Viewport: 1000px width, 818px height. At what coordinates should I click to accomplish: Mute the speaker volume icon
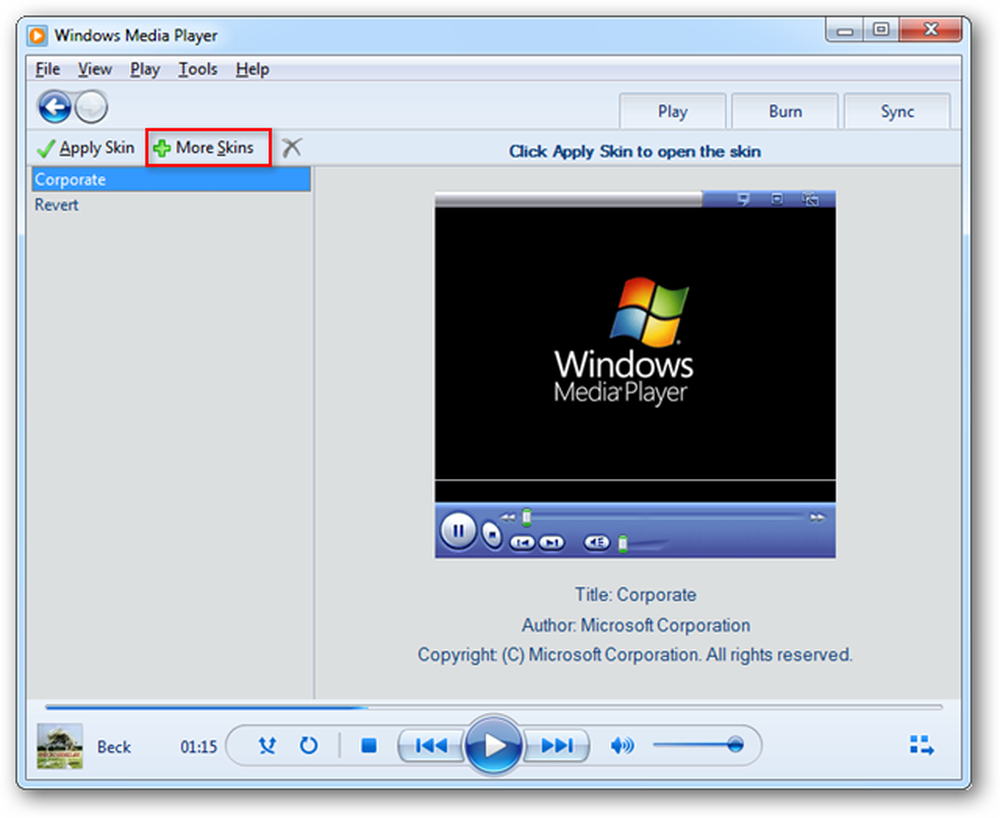click(622, 745)
